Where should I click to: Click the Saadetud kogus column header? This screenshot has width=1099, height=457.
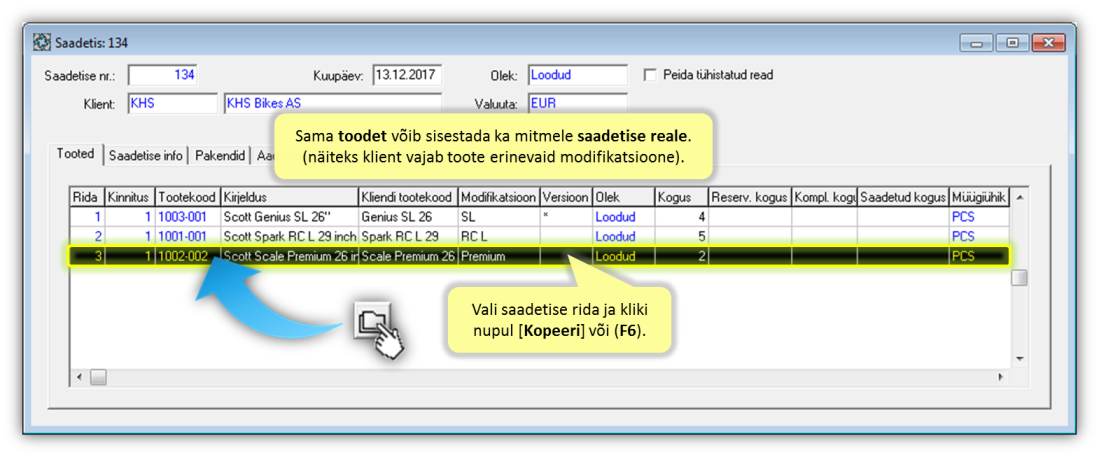(x=903, y=198)
